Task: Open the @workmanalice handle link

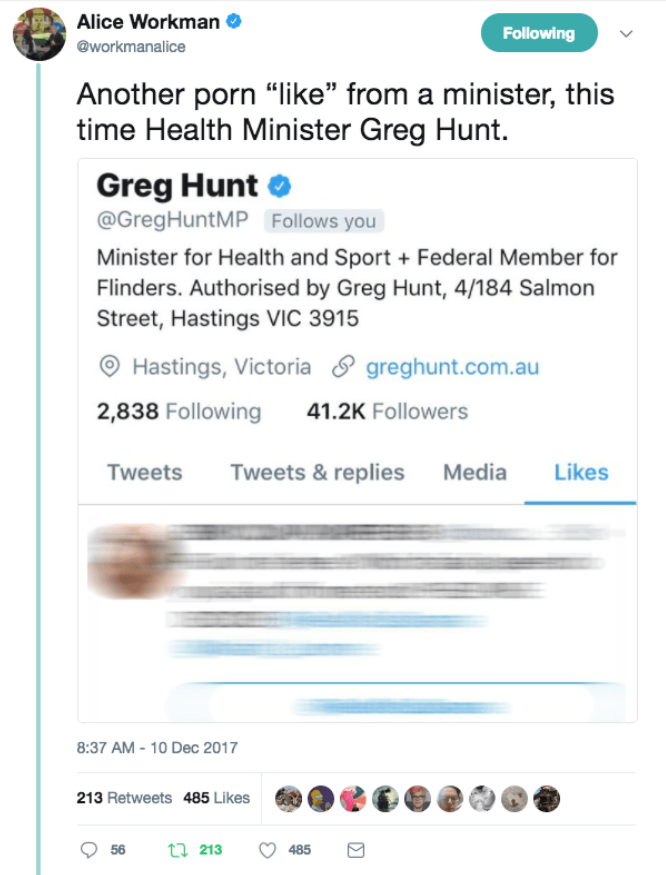Action: 131,47
